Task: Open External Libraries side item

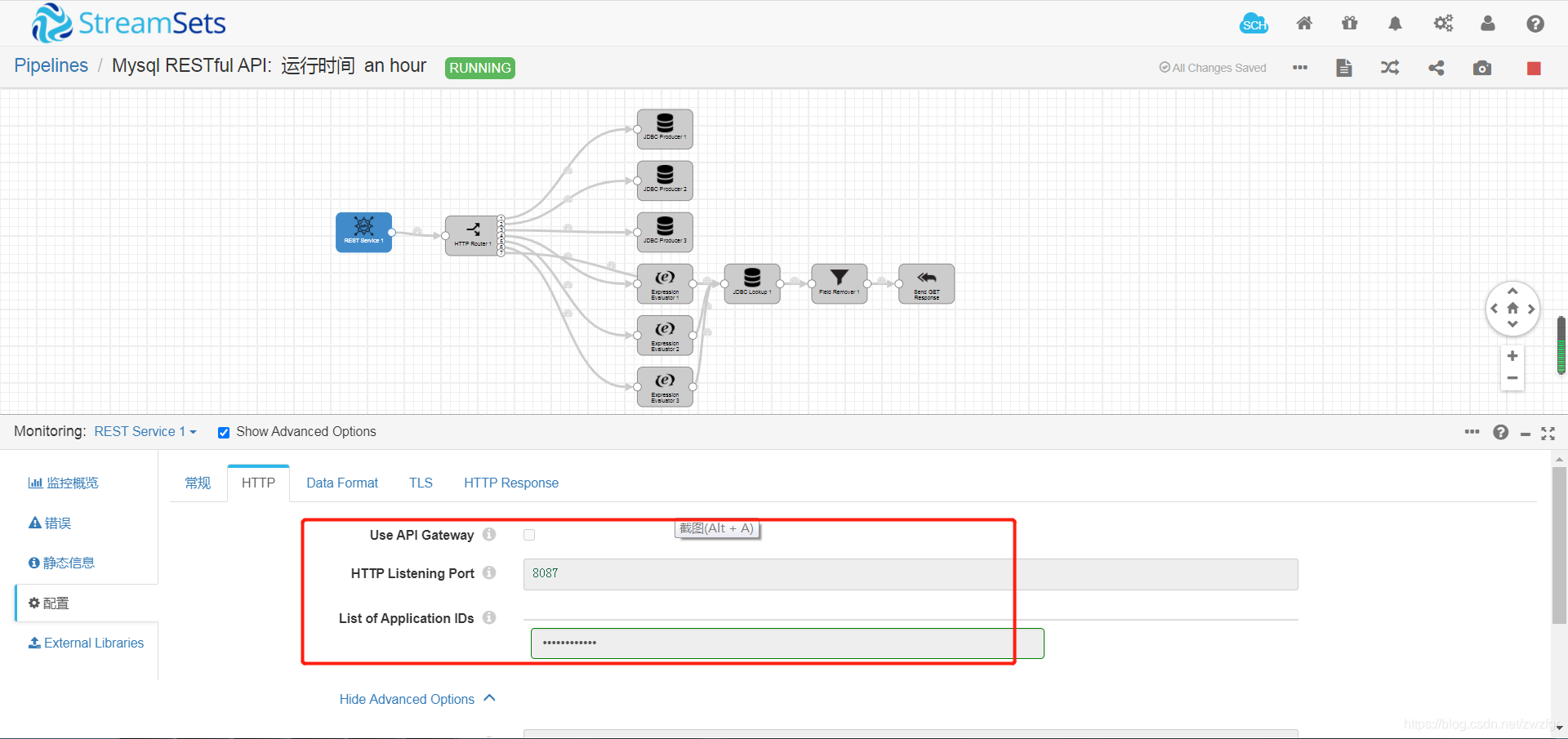Action: [86, 643]
